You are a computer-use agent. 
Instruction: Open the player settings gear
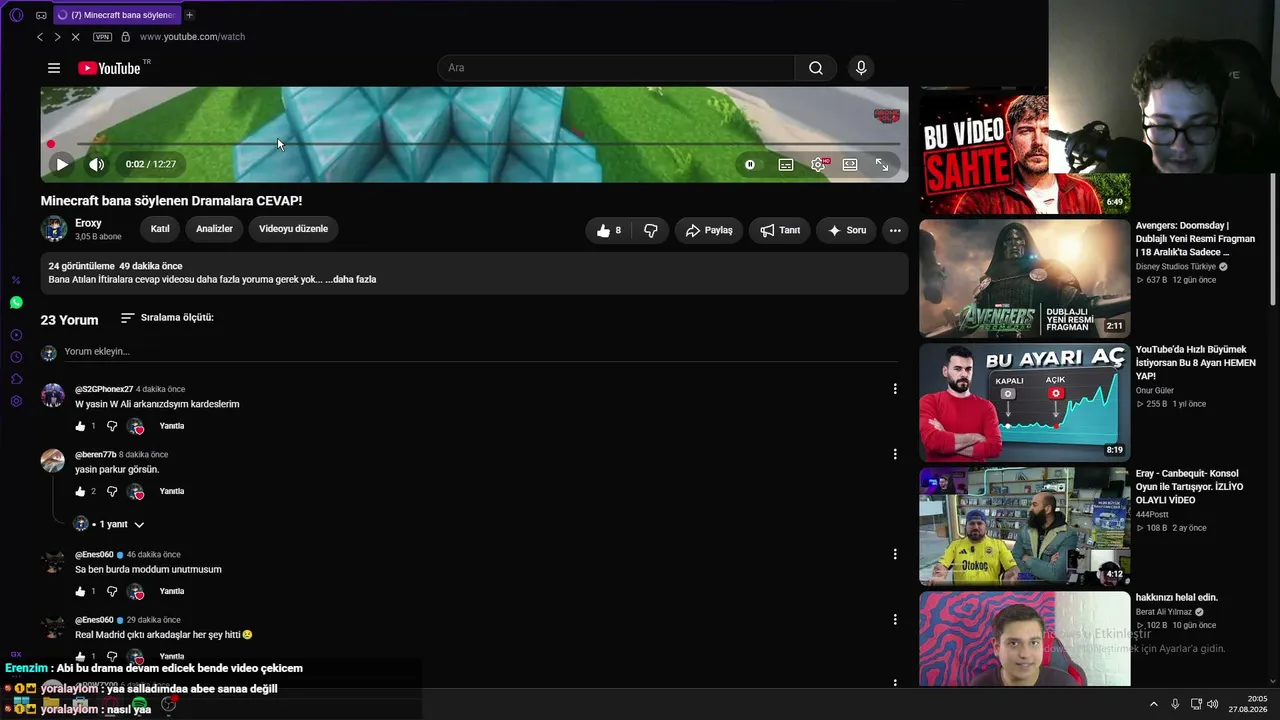(818, 164)
